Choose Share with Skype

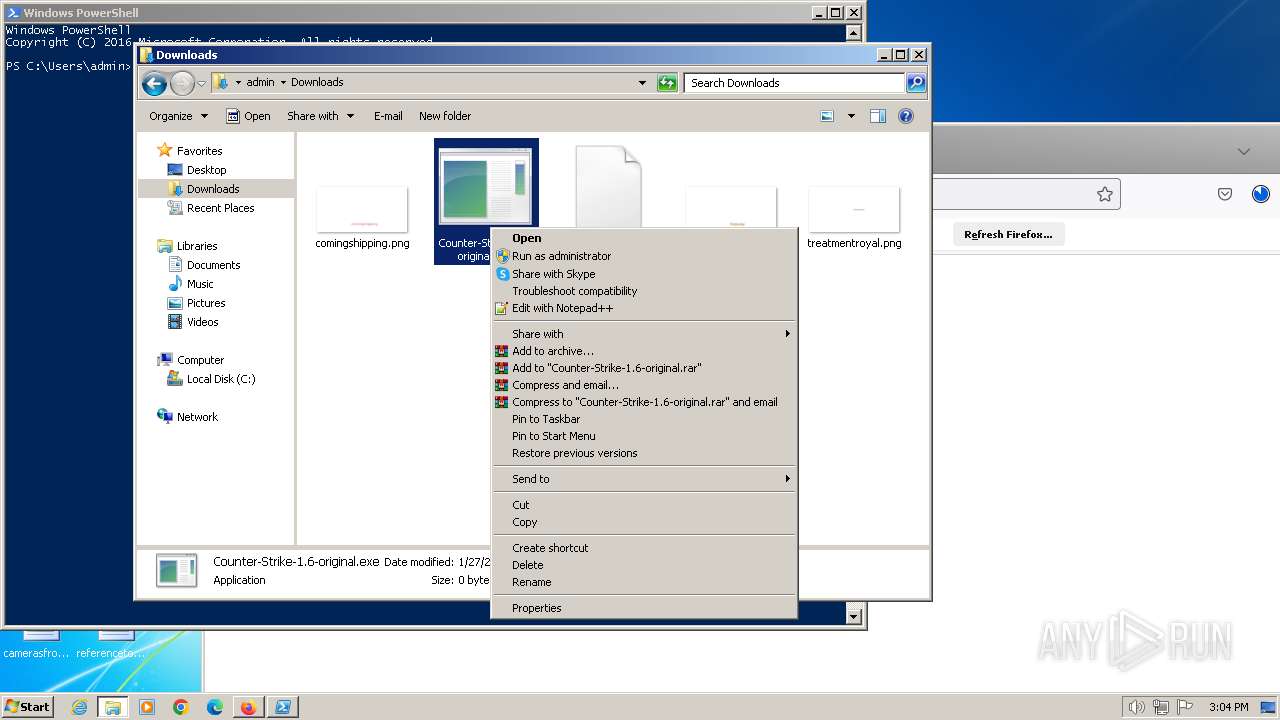[644, 274]
